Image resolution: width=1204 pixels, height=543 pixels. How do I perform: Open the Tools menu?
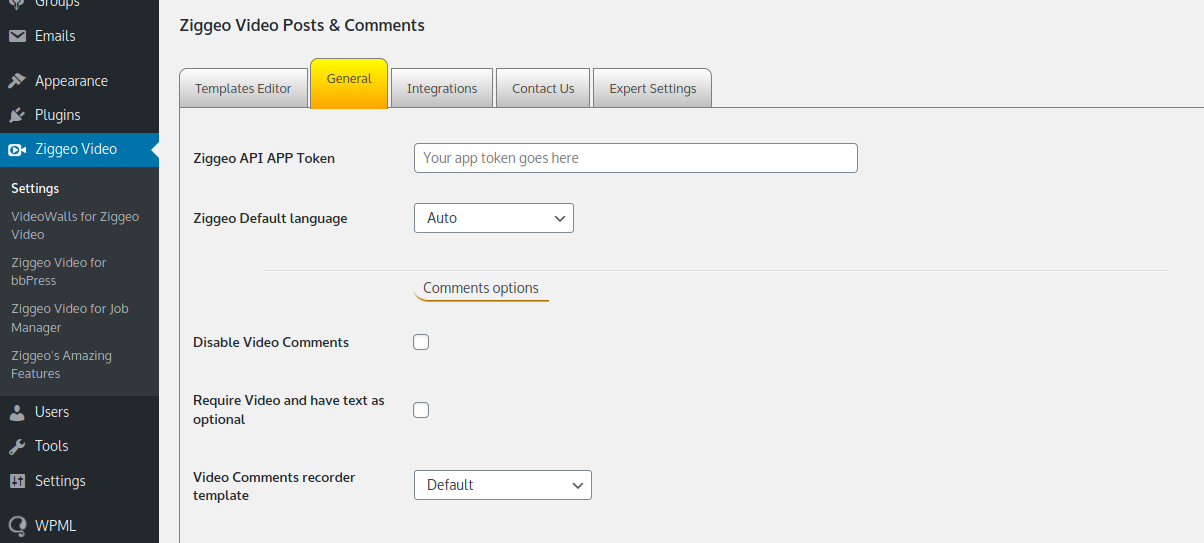[x=79, y=446]
